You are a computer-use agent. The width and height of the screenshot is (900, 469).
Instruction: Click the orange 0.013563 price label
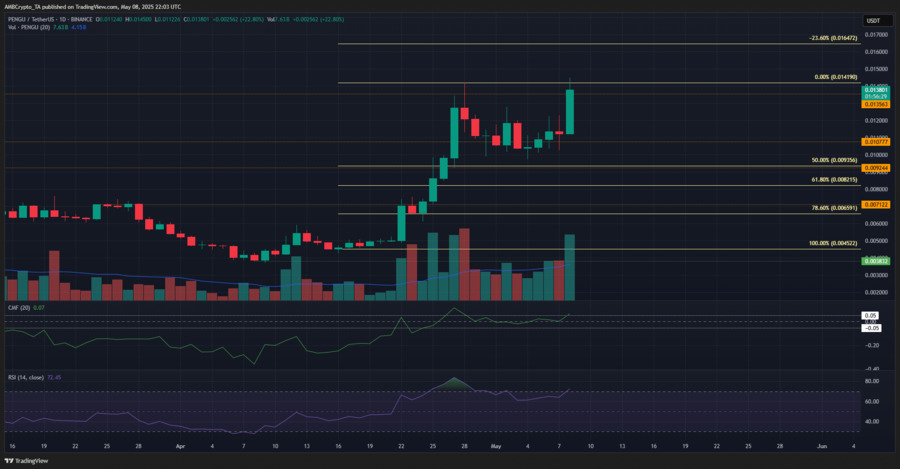click(x=876, y=104)
